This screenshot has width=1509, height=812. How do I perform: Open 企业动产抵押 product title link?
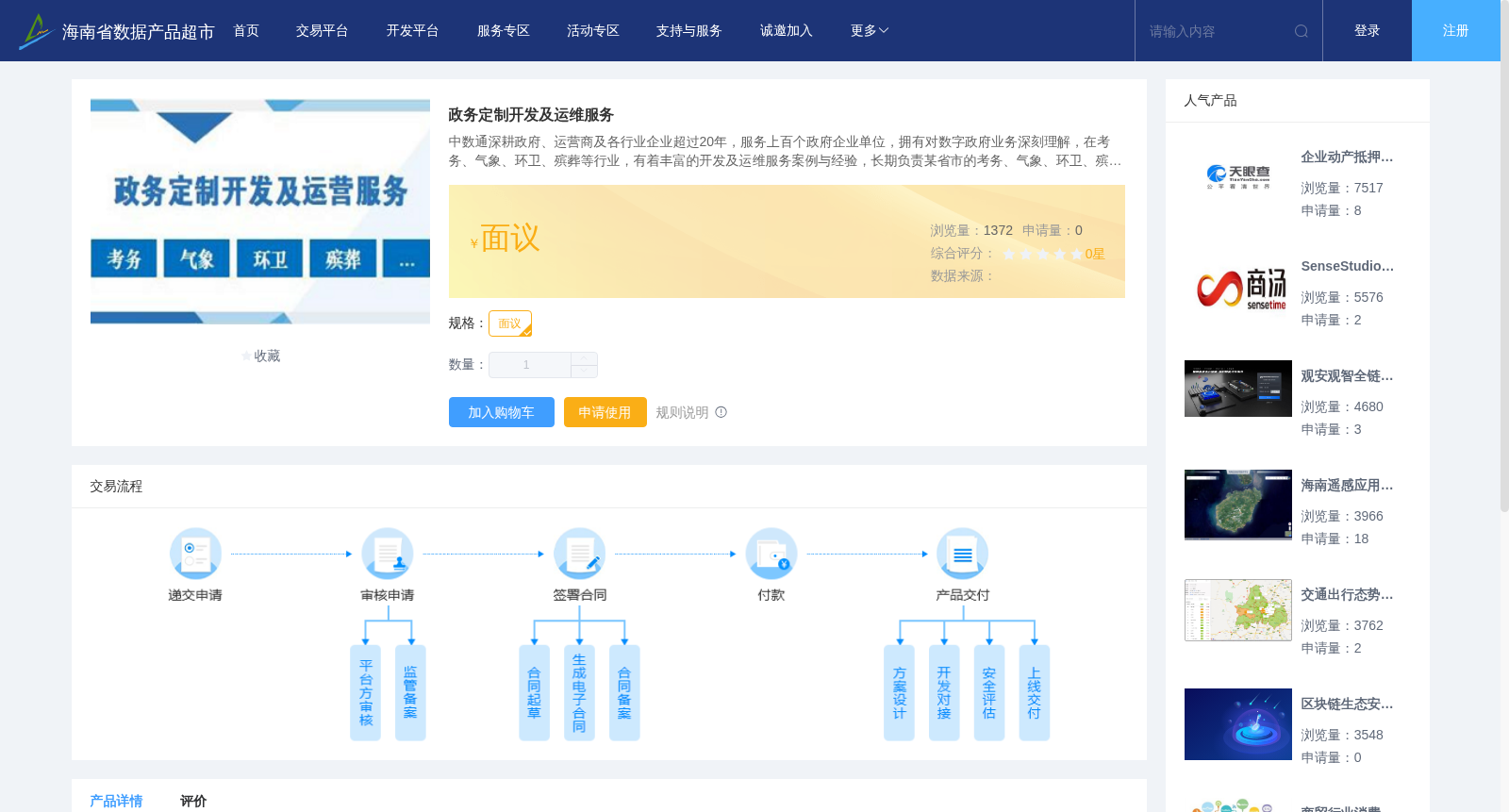pos(1347,157)
